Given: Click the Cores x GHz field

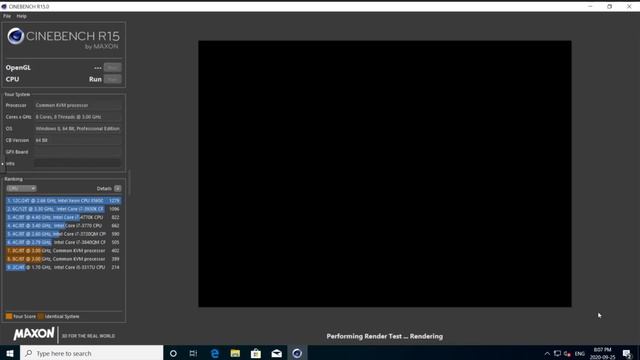Looking at the screenshot, I should click(78, 117).
